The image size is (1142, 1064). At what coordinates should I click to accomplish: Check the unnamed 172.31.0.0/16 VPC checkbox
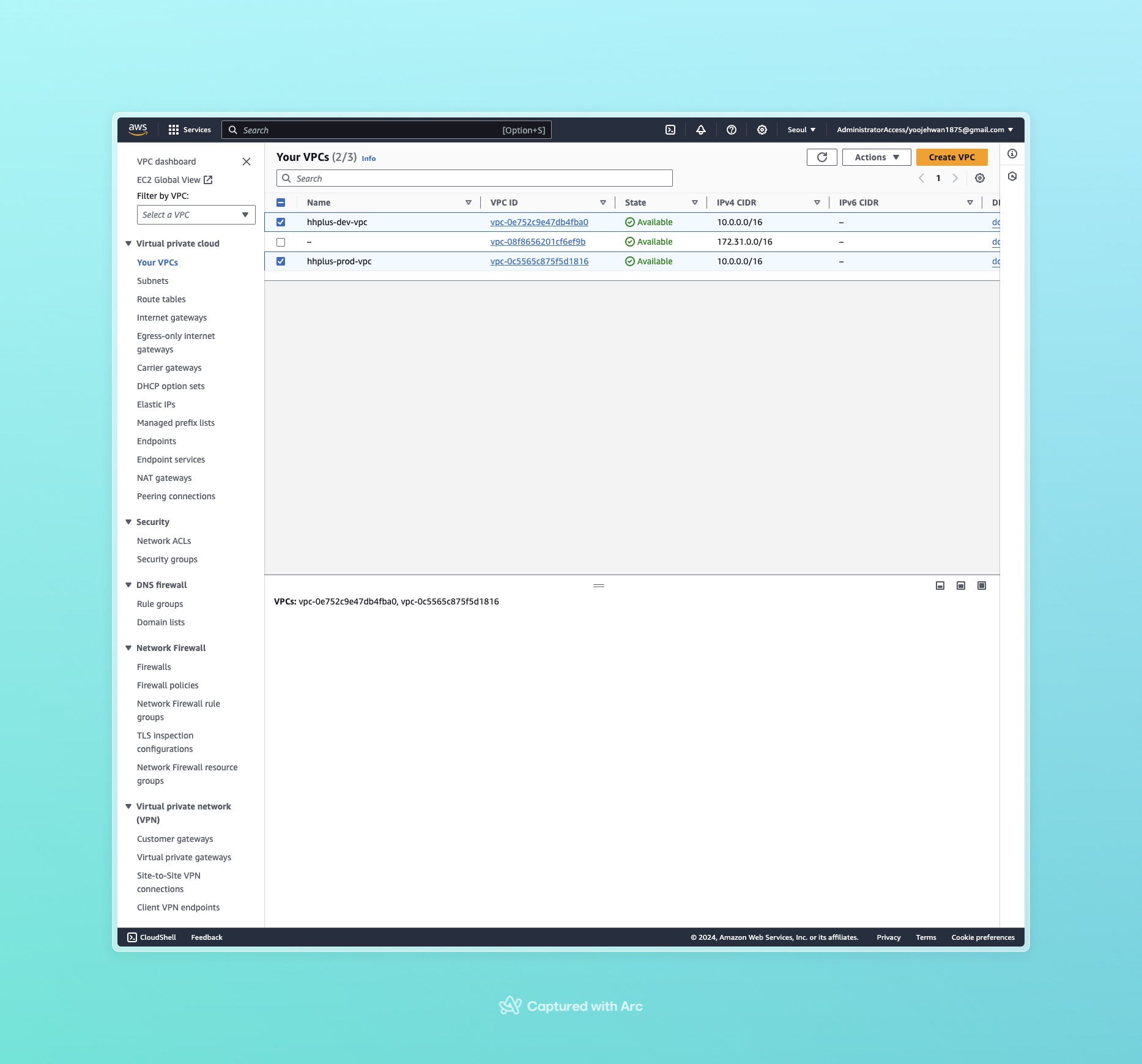(281, 242)
